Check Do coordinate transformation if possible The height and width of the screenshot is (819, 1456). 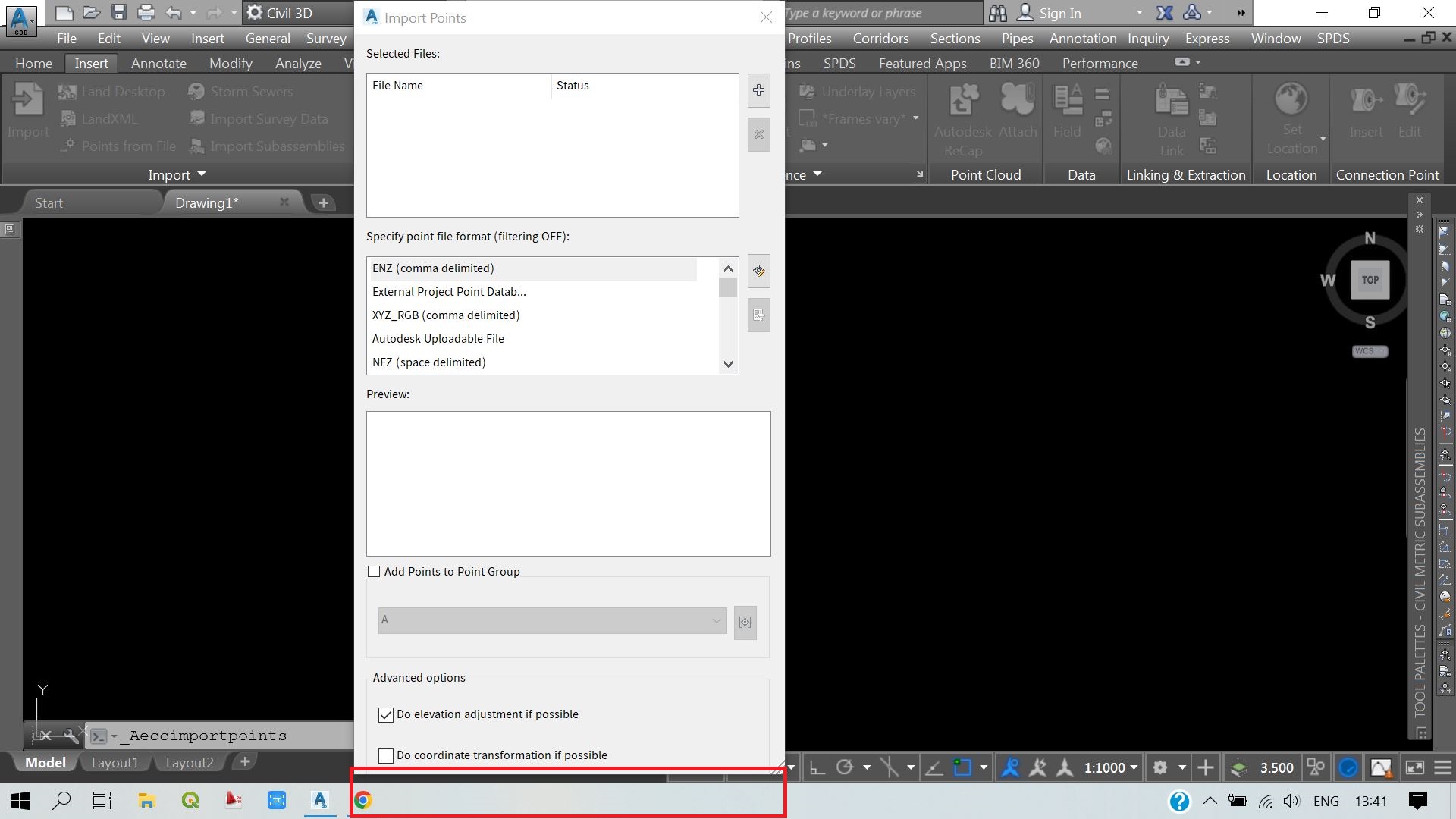click(x=386, y=756)
